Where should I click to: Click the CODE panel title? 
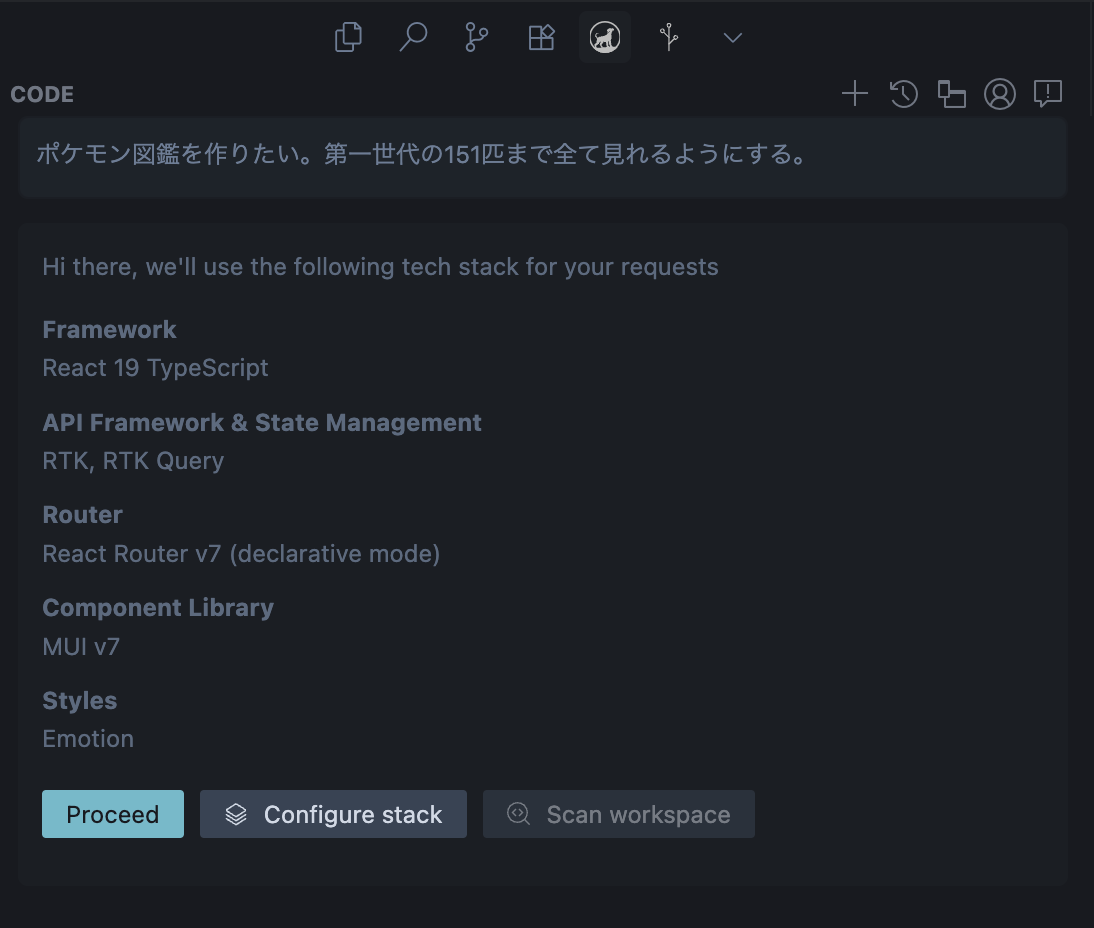[42, 94]
